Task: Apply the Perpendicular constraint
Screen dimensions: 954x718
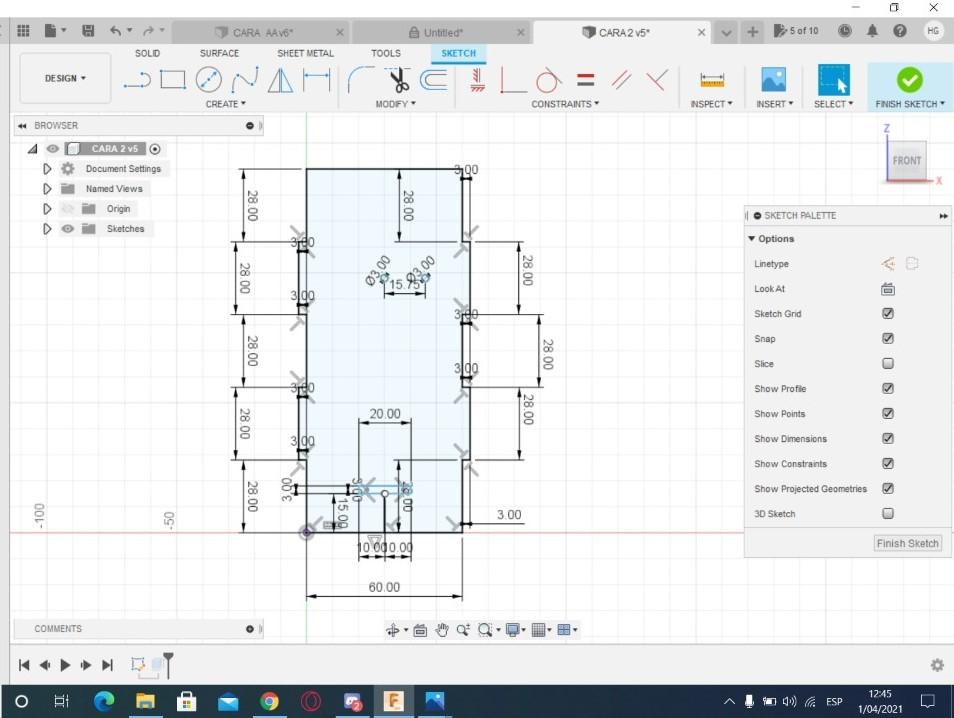Action: pyautogui.click(x=657, y=80)
